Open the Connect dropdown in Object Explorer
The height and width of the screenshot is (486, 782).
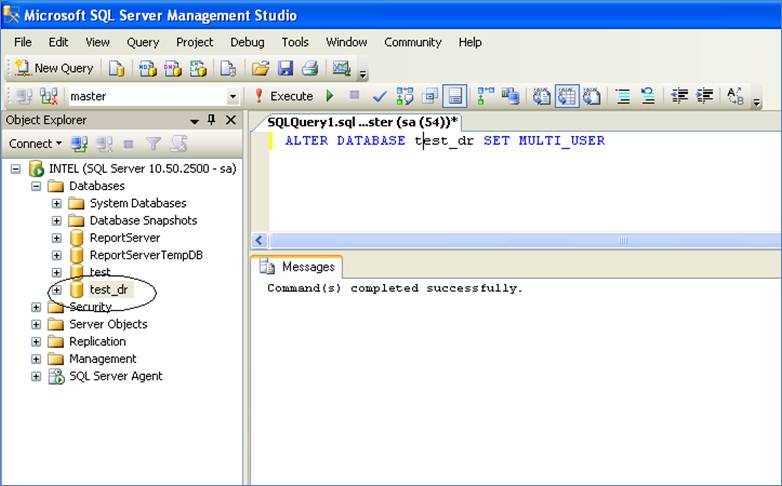(x=35, y=144)
